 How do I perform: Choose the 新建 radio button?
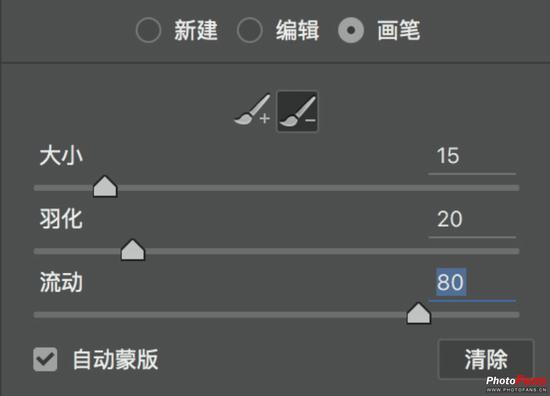pos(148,30)
